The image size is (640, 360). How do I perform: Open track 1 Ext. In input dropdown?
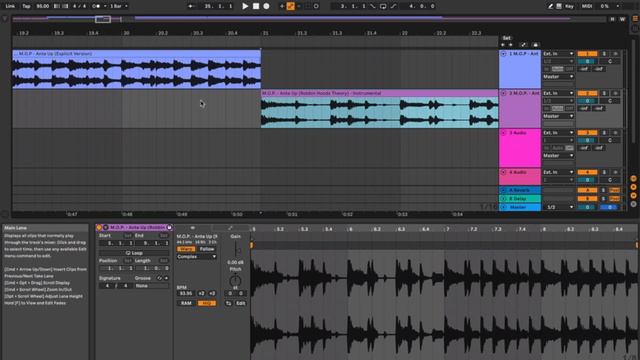point(558,53)
